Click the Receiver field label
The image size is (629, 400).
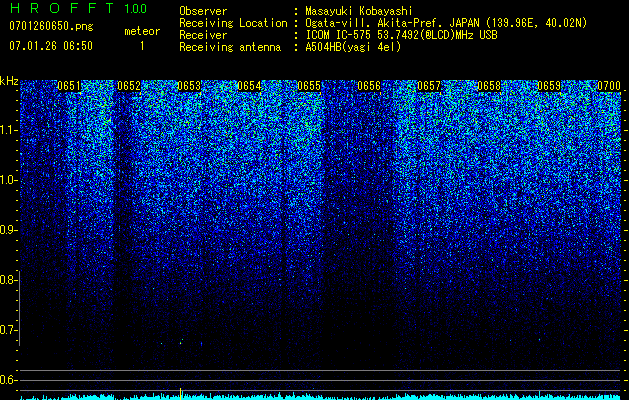(203, 35)
